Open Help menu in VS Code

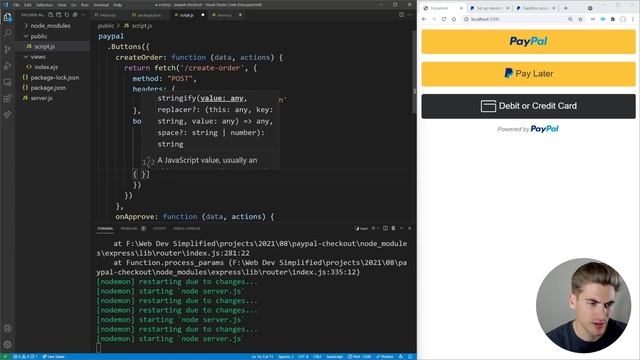[x=118, y=5]
